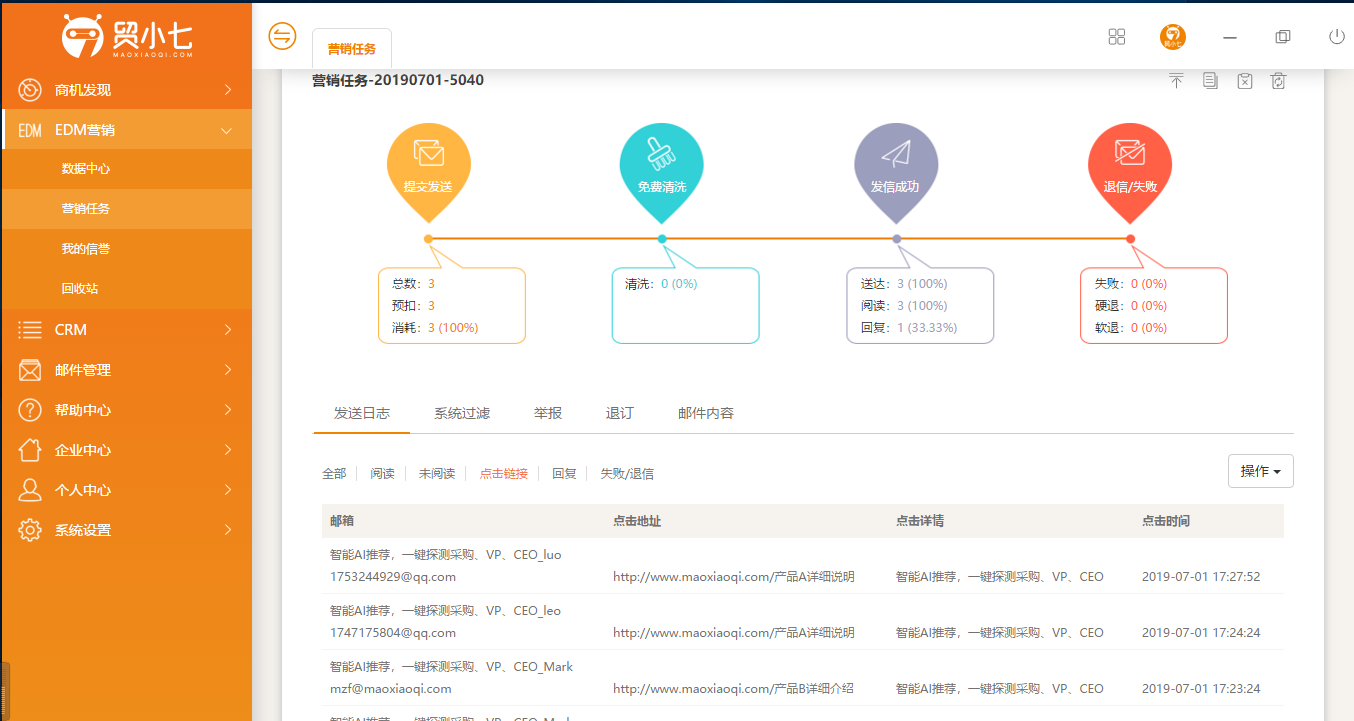Screen dimensions: 1354x721
Task: Switch to the 发送日志 tab
Action: [x=362, y=413]
